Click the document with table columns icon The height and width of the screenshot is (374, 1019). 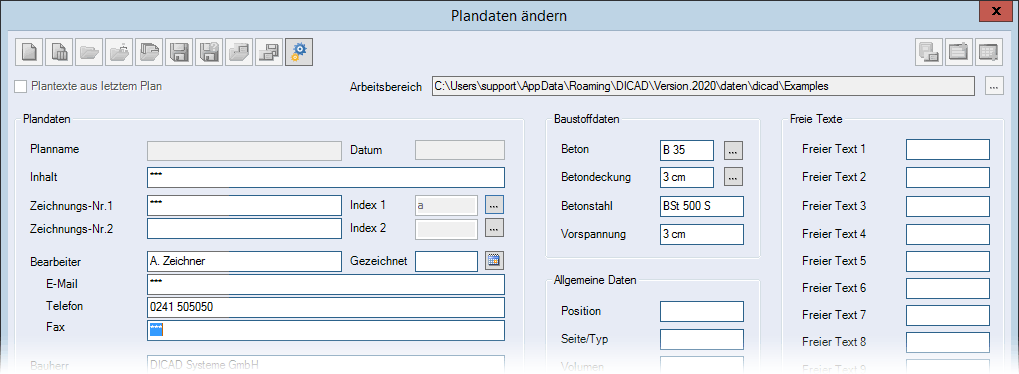(60, 52)
